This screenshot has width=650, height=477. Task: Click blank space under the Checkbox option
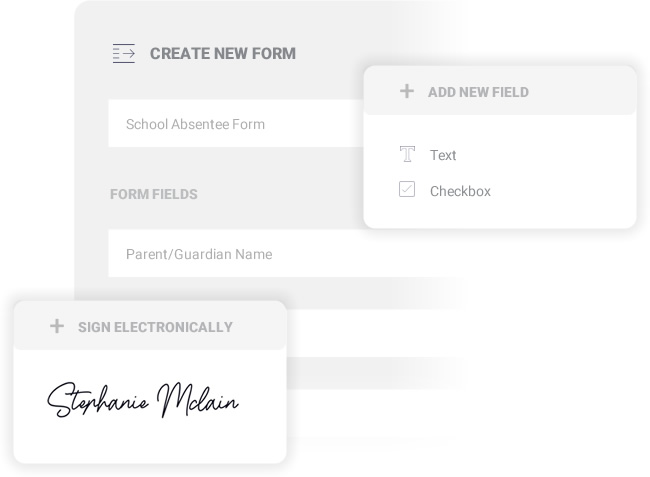coord(500,213)
